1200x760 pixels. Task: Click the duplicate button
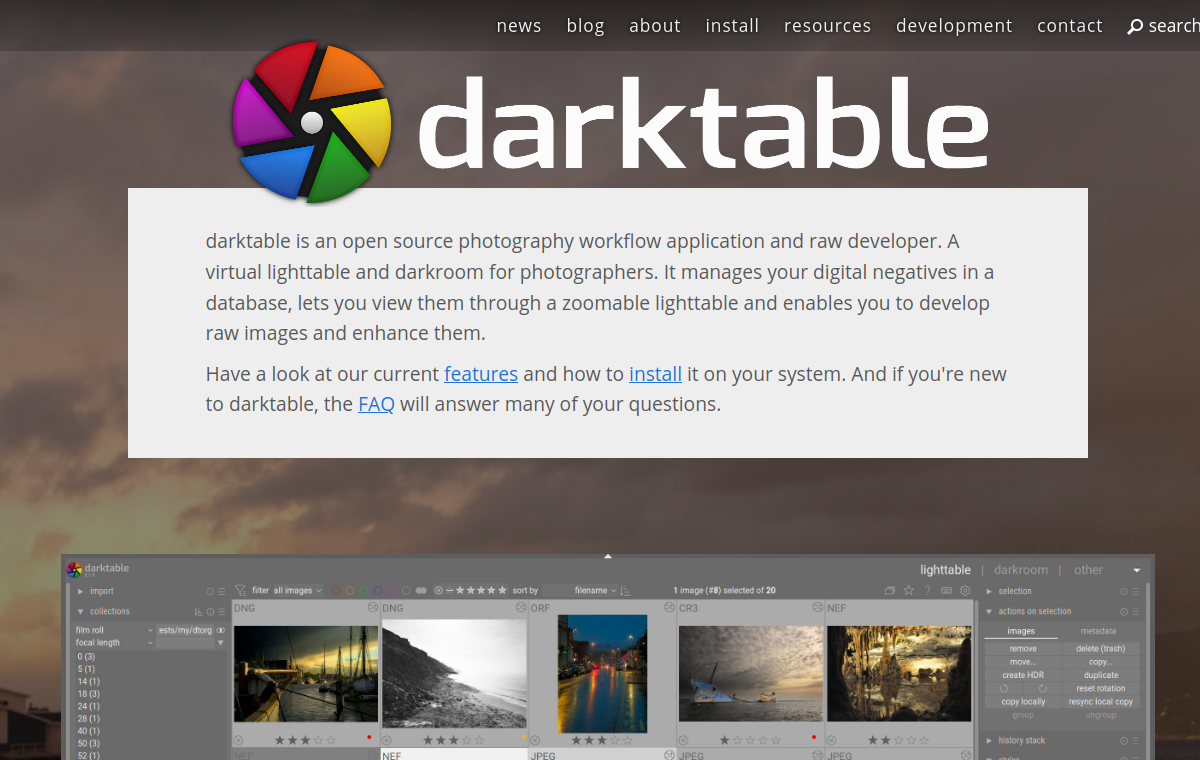coord(1101,675)
